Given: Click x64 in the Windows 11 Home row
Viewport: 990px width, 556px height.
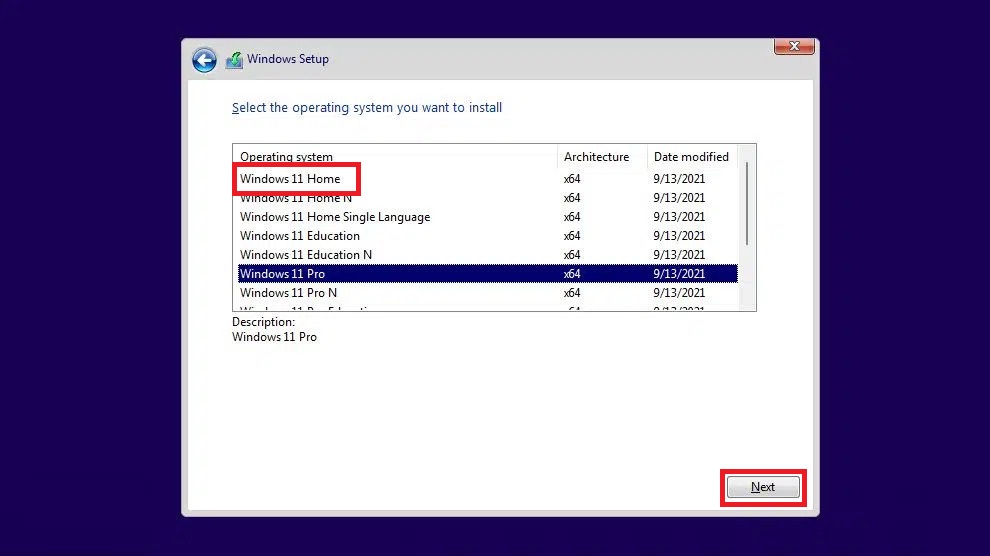Looking at the screenshot, I should coord(572,179).
